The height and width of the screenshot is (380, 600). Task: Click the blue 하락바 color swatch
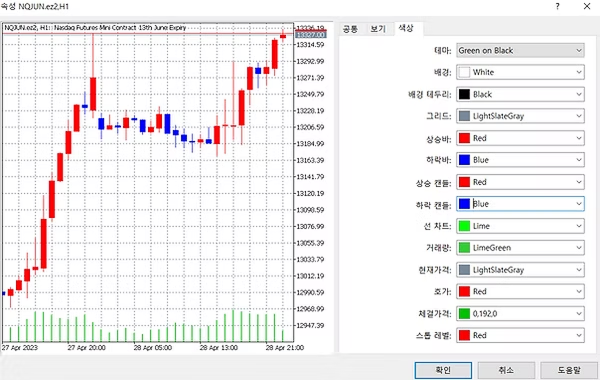pyautogui.click(x=464, y=160)
